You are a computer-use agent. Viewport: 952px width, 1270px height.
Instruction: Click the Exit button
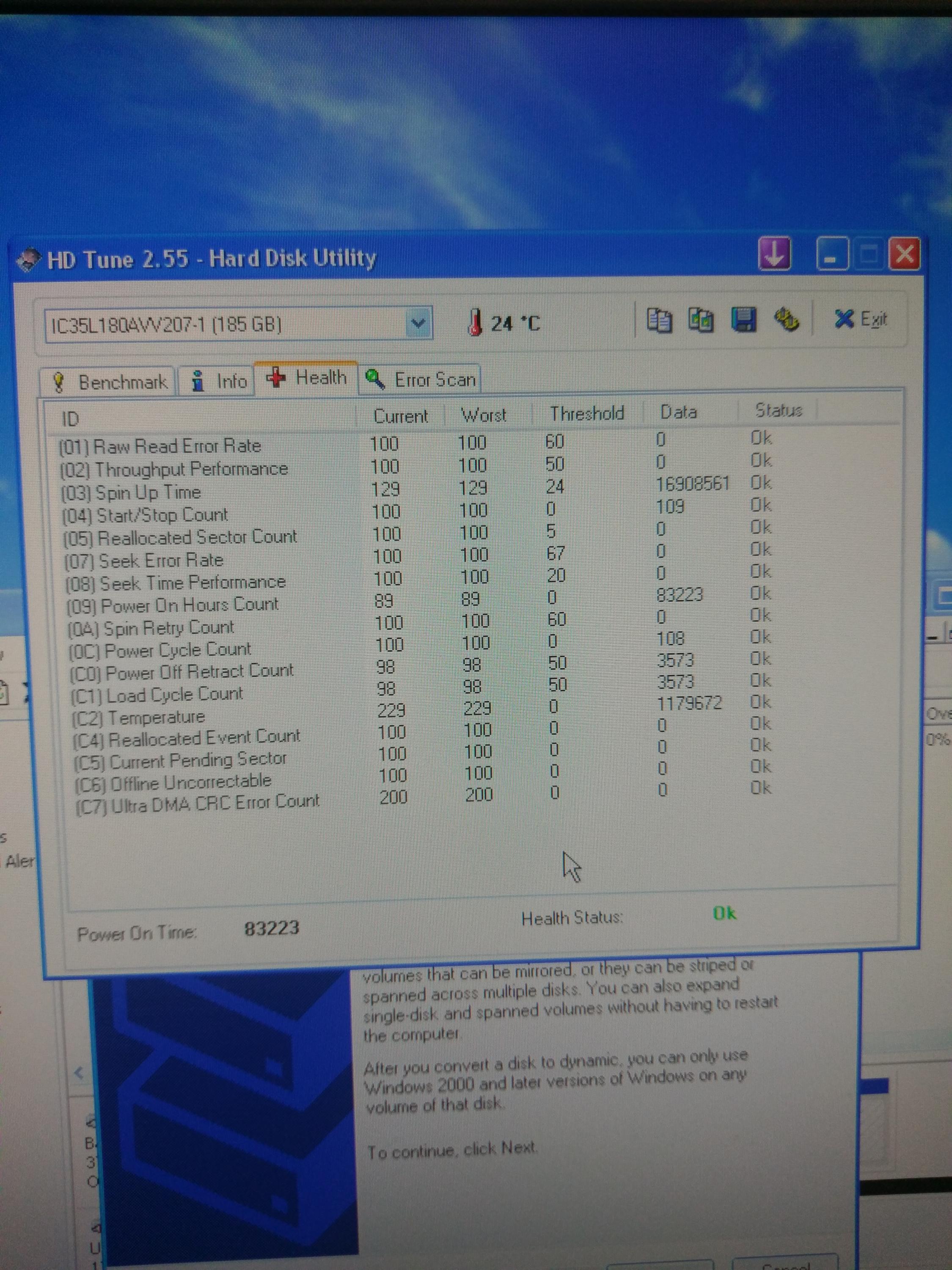tap(861, 318)
